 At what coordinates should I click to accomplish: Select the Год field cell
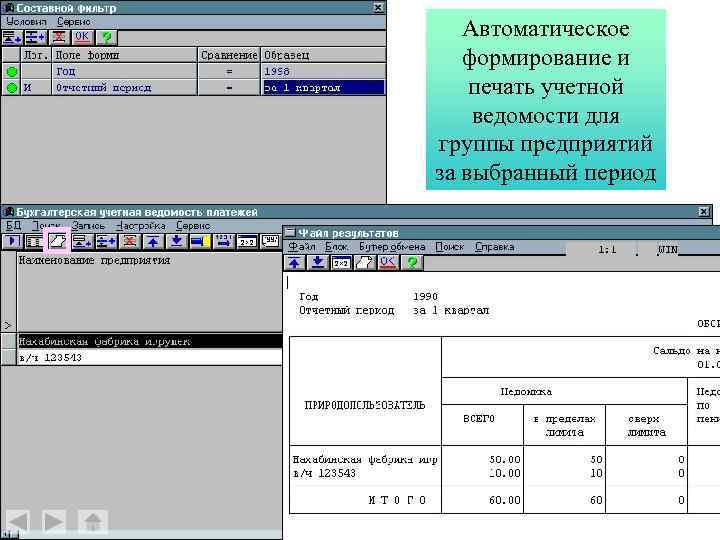124,71
